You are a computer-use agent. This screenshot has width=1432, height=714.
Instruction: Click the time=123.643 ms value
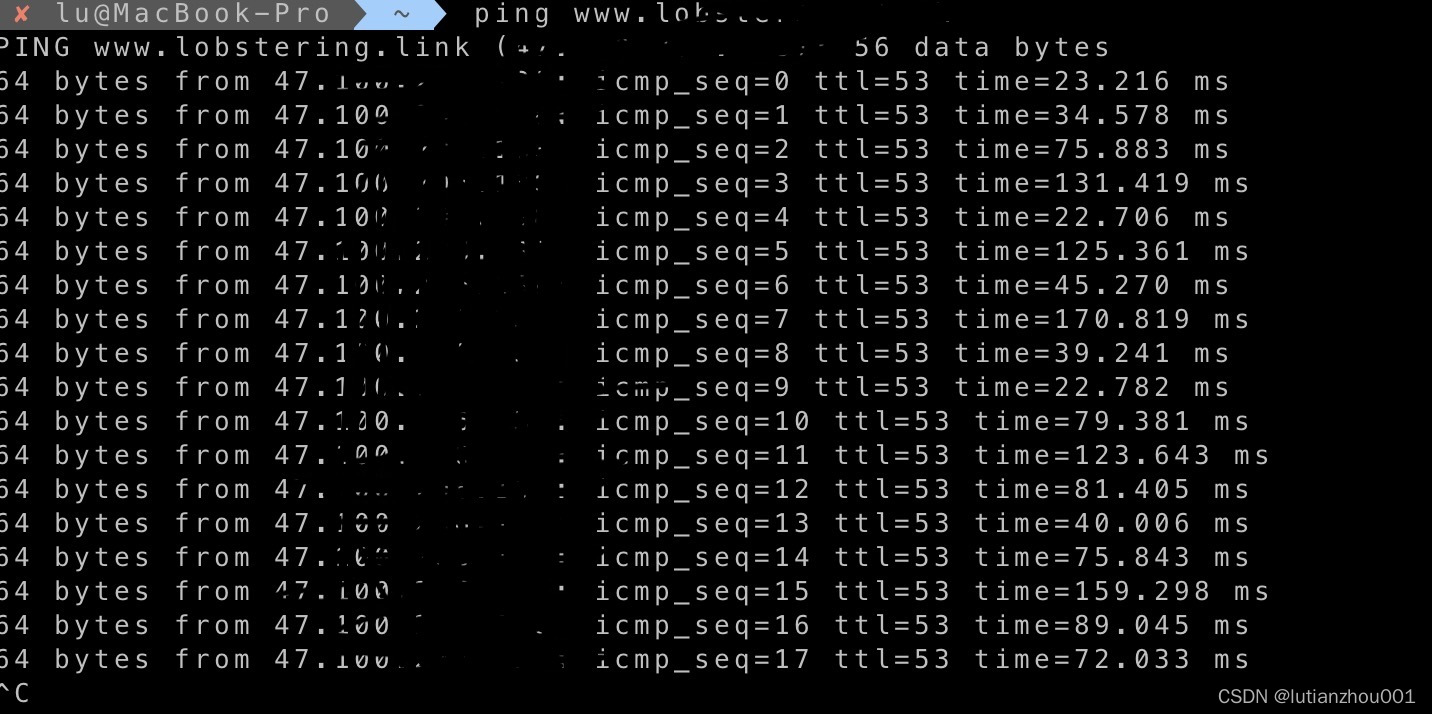point(1122,456)
